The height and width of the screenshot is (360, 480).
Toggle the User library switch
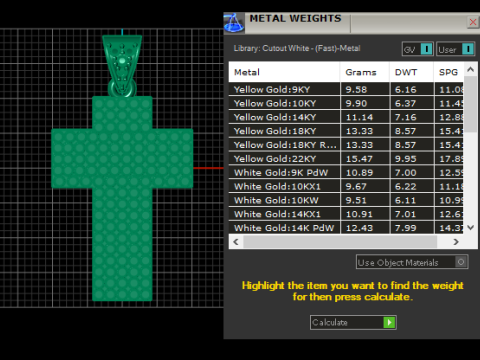tap(455, 49)
